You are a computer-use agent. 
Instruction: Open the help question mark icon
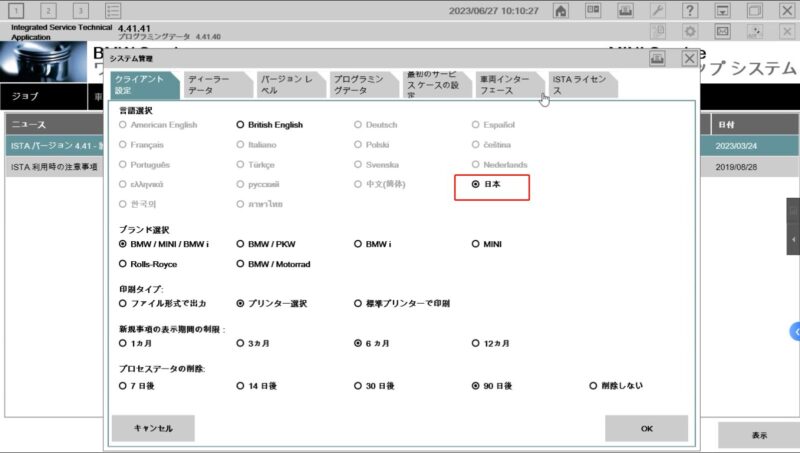pos(690,11)
